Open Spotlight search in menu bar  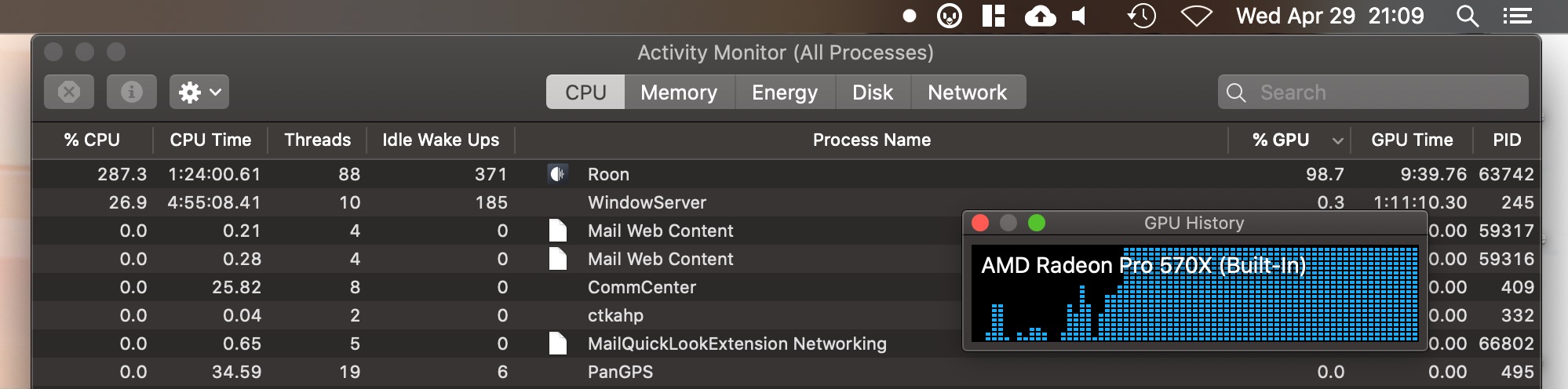(1467, 16)
